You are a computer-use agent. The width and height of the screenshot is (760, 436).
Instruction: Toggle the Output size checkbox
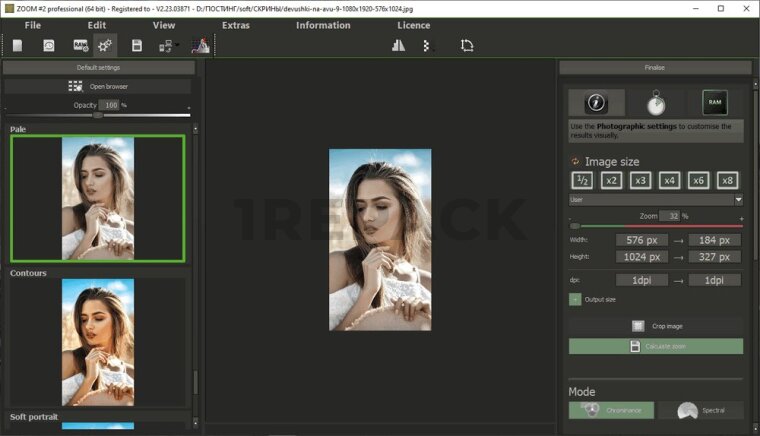[575, 298]
